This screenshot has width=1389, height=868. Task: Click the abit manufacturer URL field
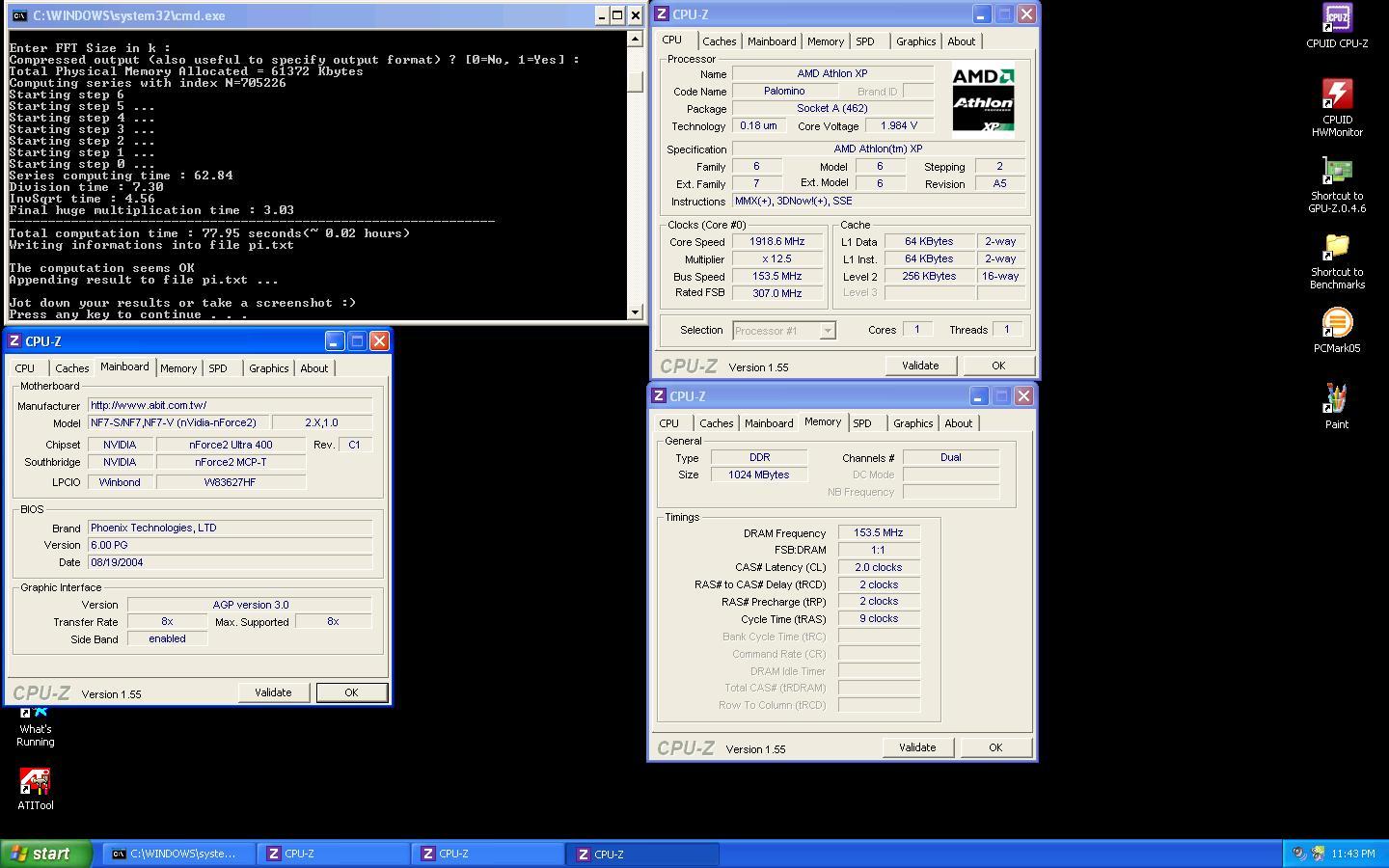click(x=230, y=405)
